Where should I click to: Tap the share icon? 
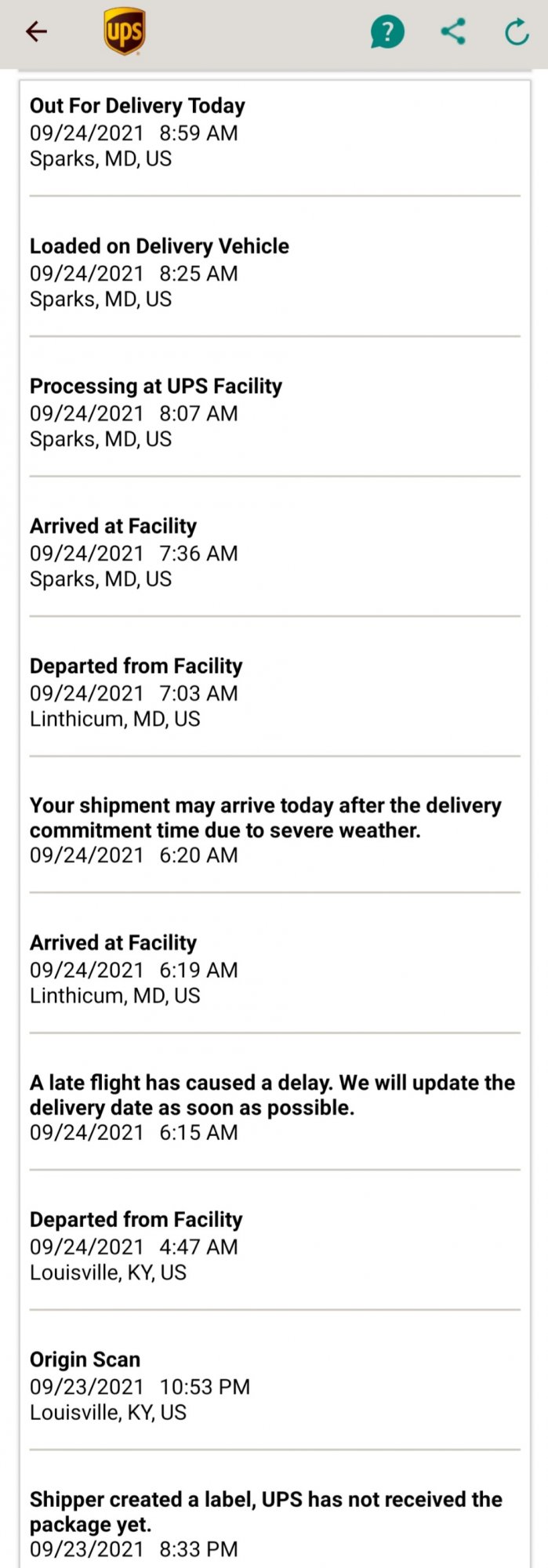[453, 31]
